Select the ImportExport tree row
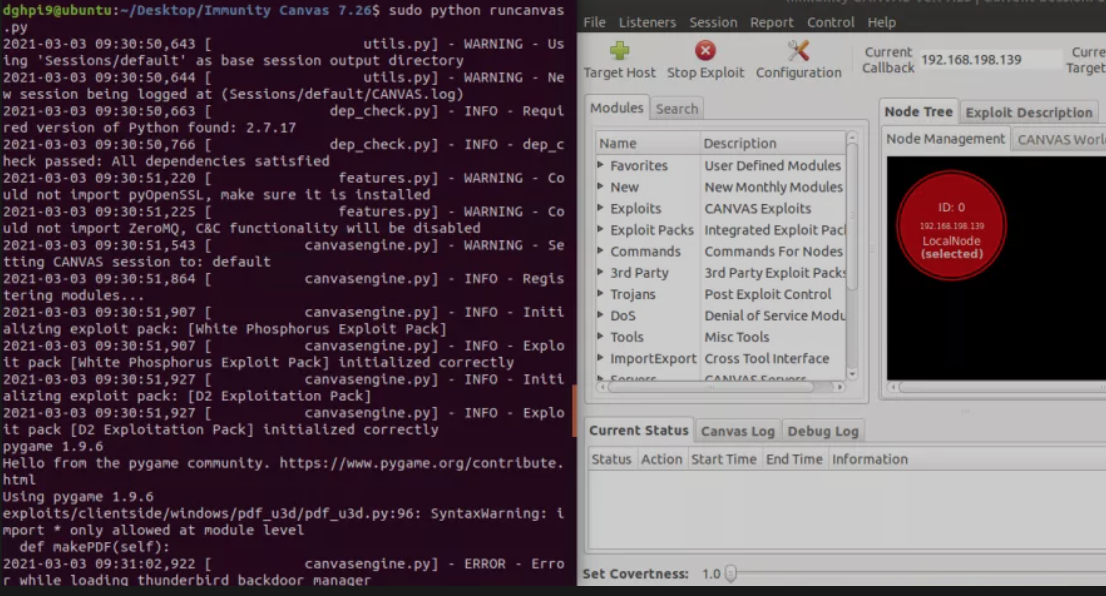Viewport: 1106px width, 596px height. coord(720,358)
